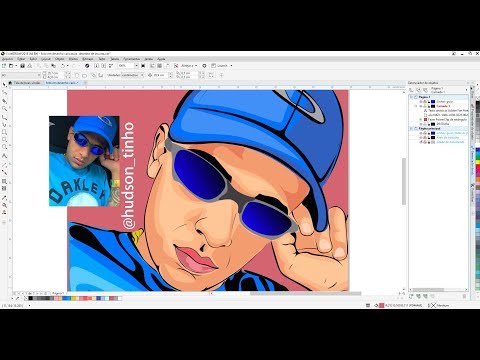Open the Launch application dropdown
Viewport: 480px width, 360px height.
[x=231, y=66]
